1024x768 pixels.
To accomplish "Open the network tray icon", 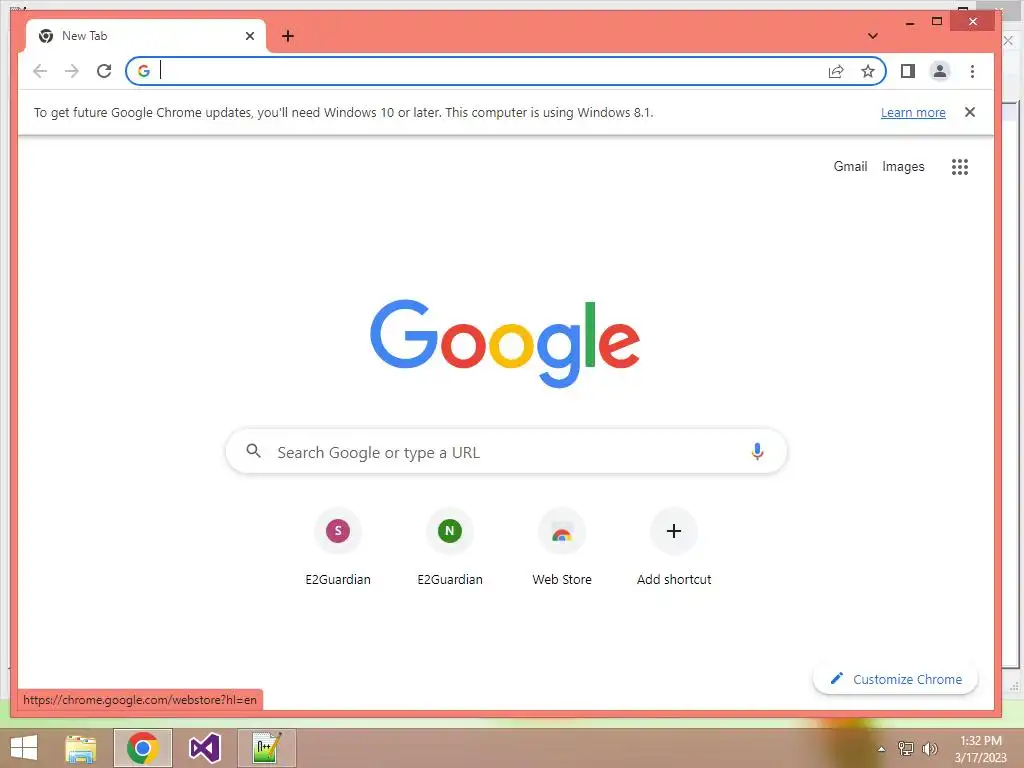I will (x=906, y=748).
